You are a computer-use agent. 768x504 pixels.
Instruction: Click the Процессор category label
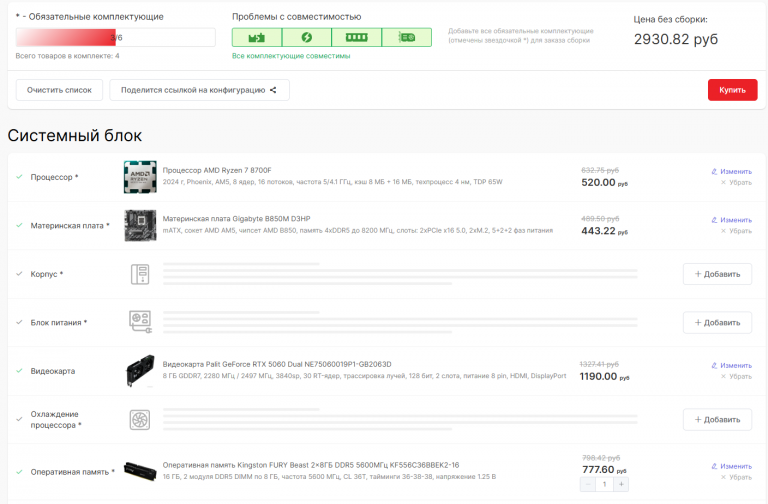coord(54,177)
